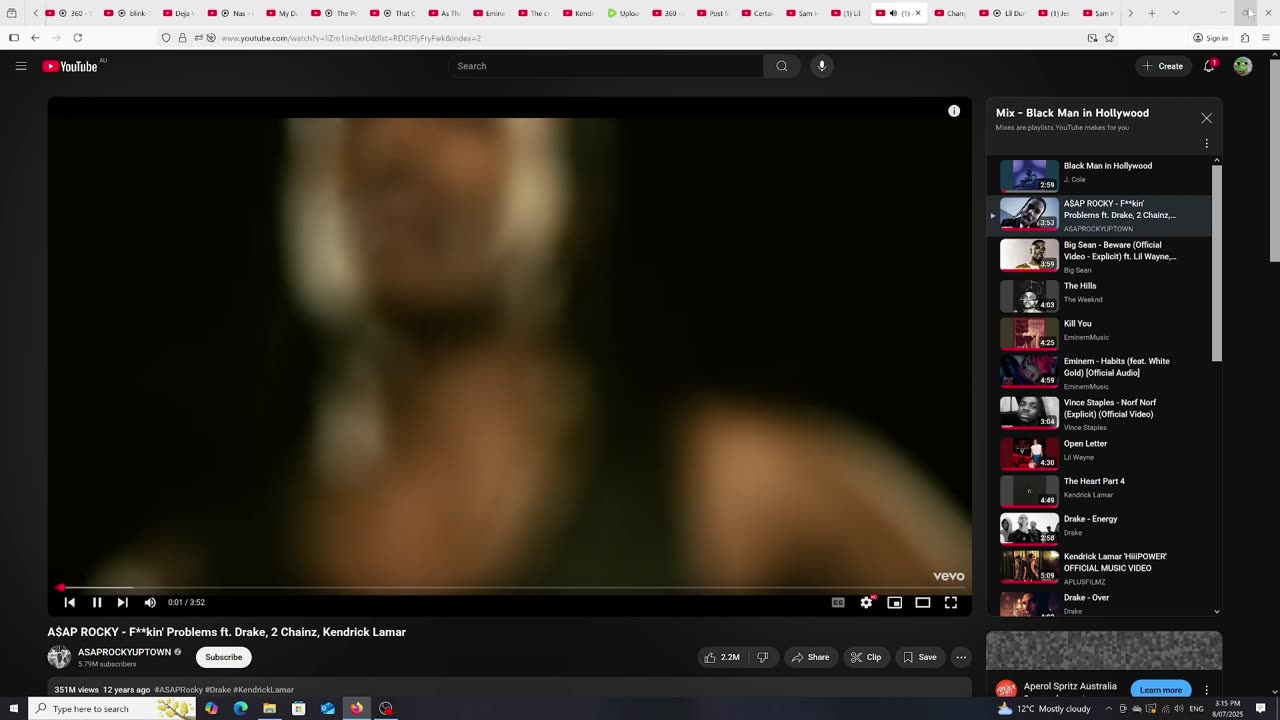The image size is (1280, 720).
Task: Open Firefox application hamburger menu
Action: [x=1266, y=38]
